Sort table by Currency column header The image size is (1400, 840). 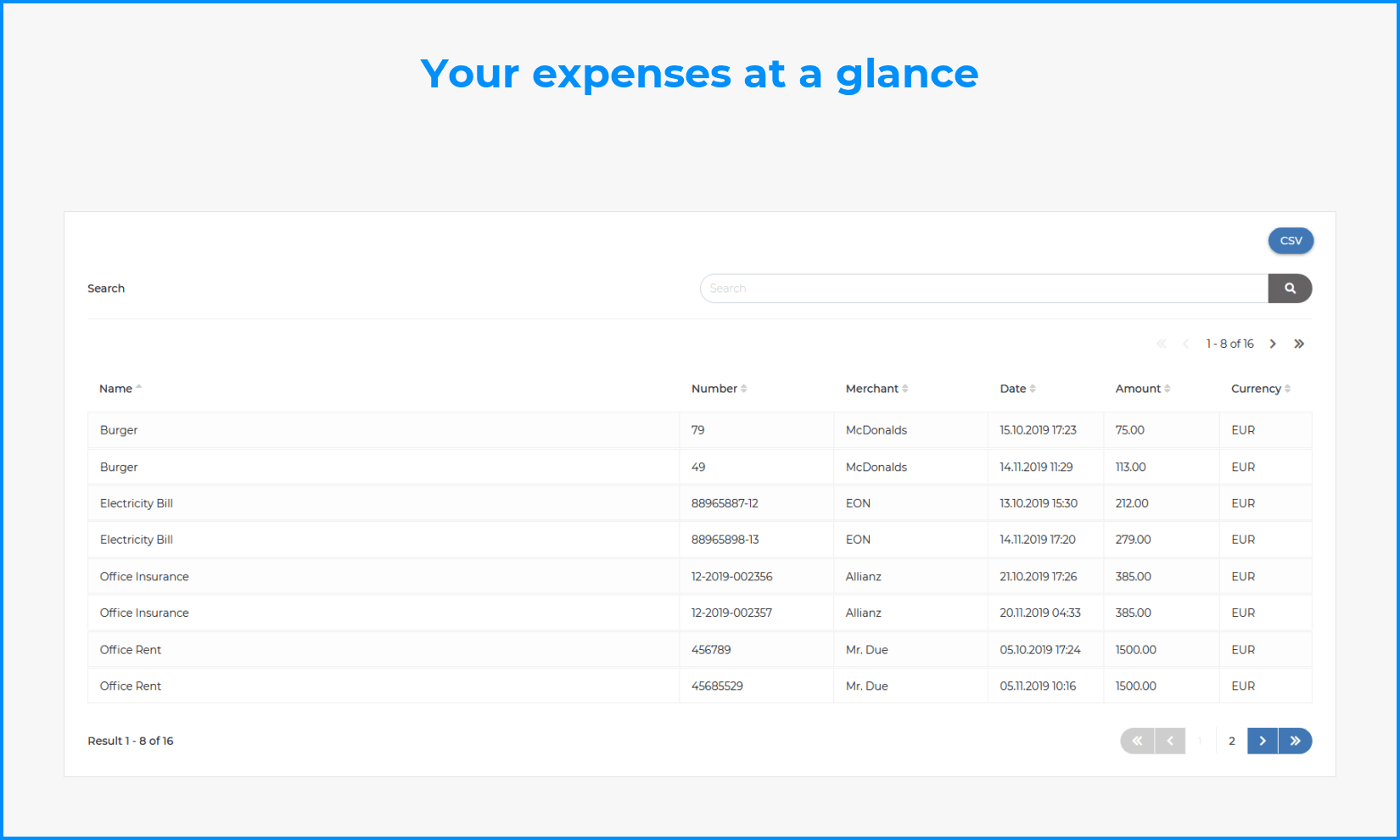[x=1256, y=389]
